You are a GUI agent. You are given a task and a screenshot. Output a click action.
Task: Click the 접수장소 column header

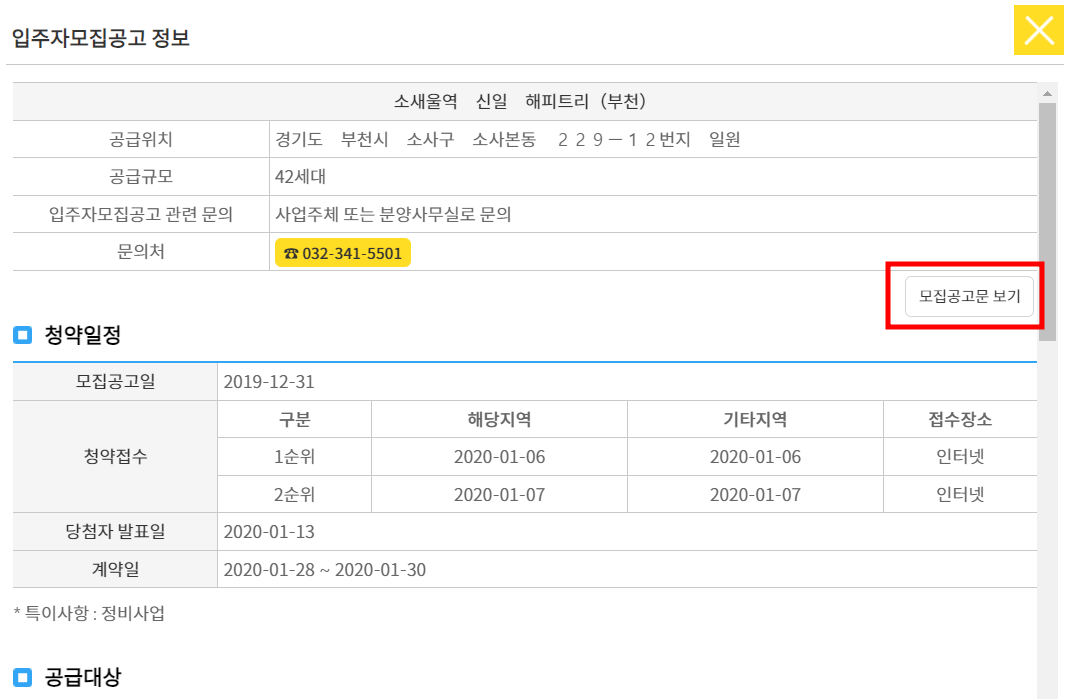tap(961, 419)
